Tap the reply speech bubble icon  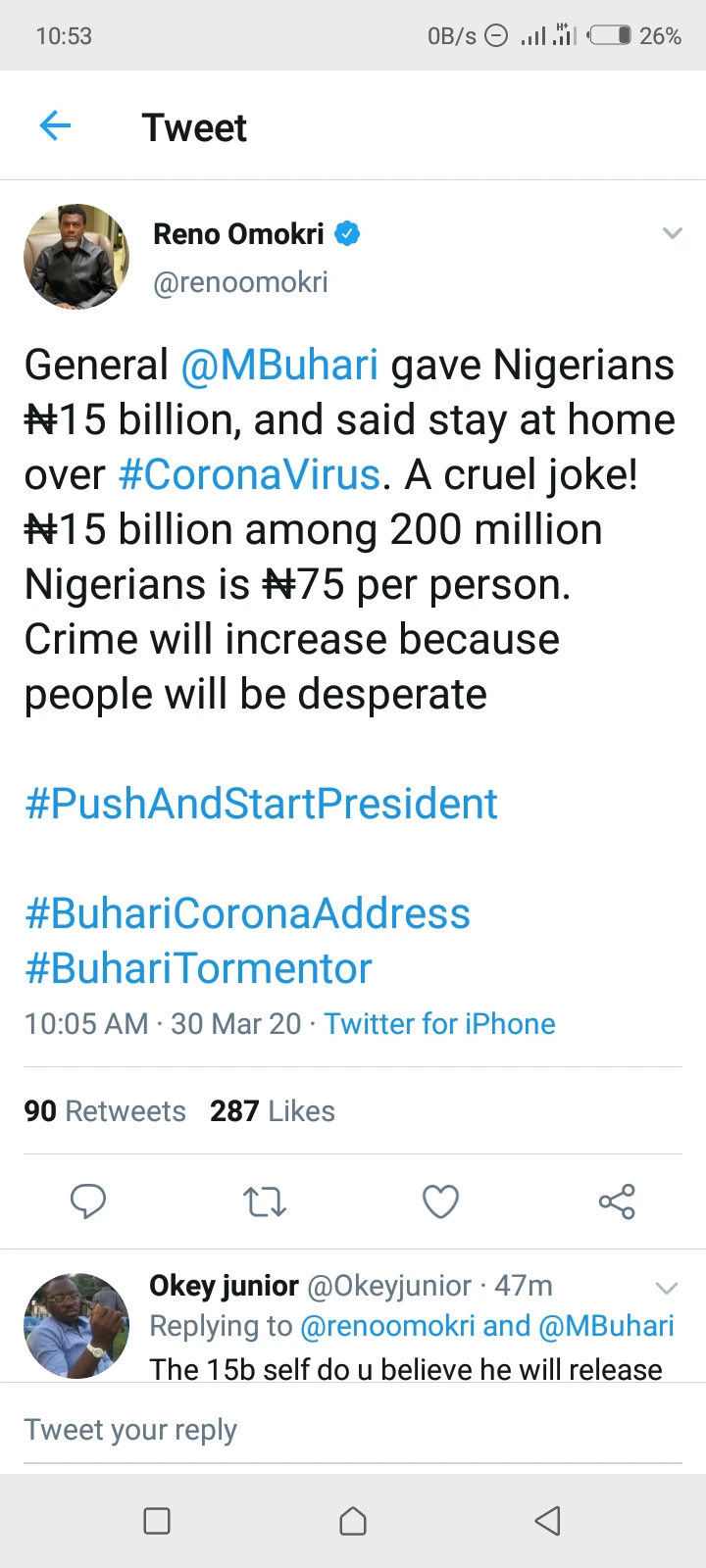click(x=88, y=1200)
